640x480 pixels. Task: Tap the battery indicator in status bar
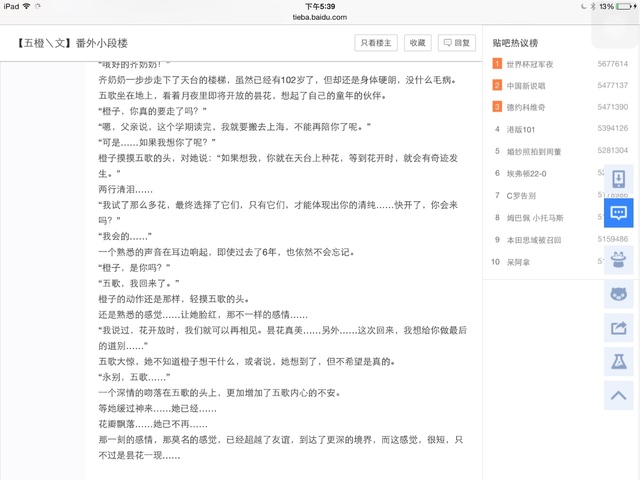click(625, 6)
